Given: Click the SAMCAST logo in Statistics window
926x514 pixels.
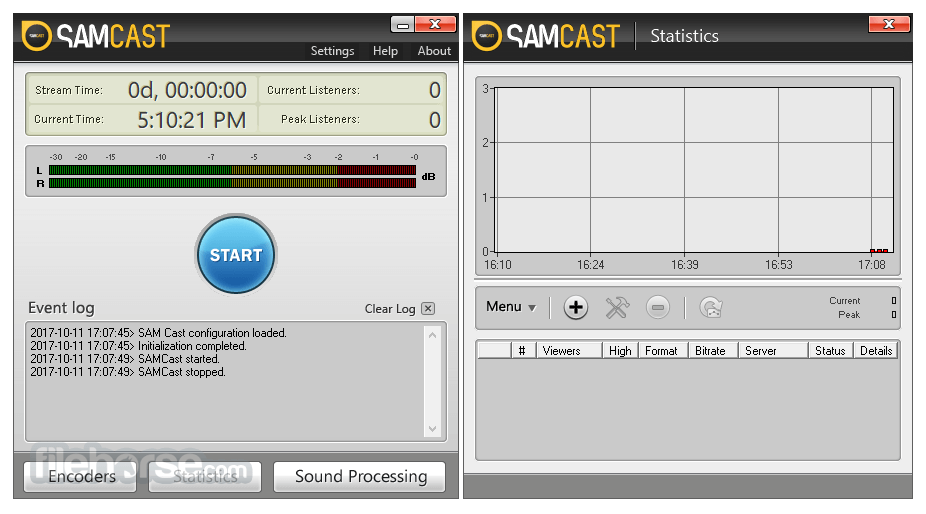Looking at the screenshot, I should click(x=546, y=36).
